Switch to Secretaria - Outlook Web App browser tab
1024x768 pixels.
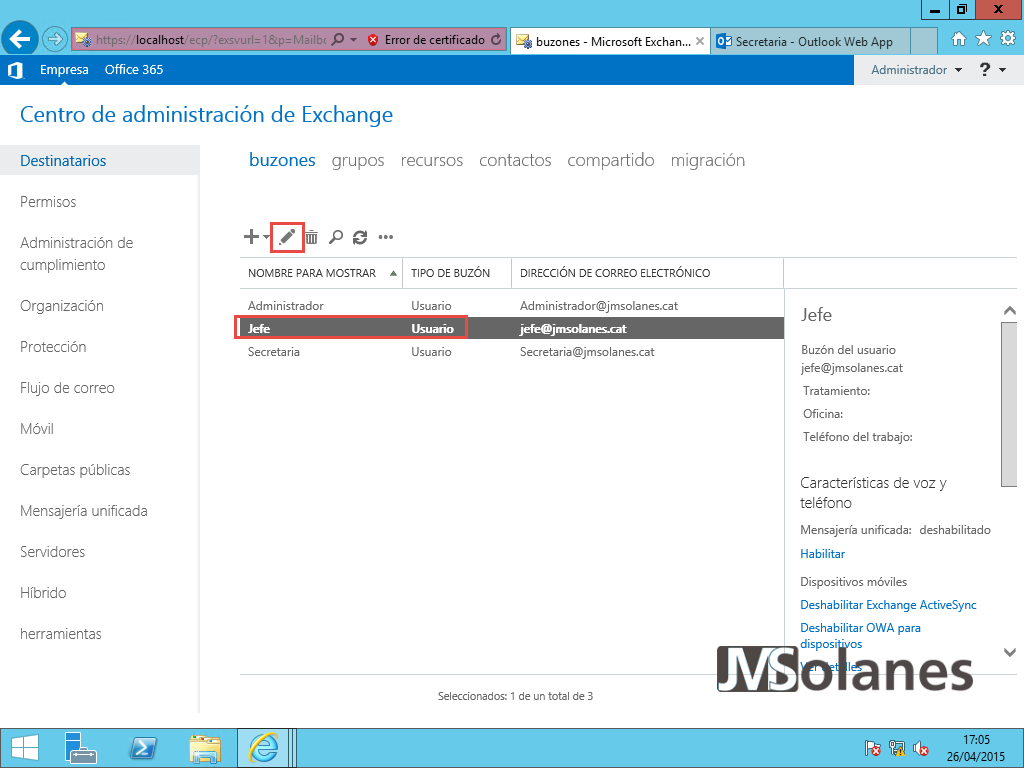[x=810, y=41]
